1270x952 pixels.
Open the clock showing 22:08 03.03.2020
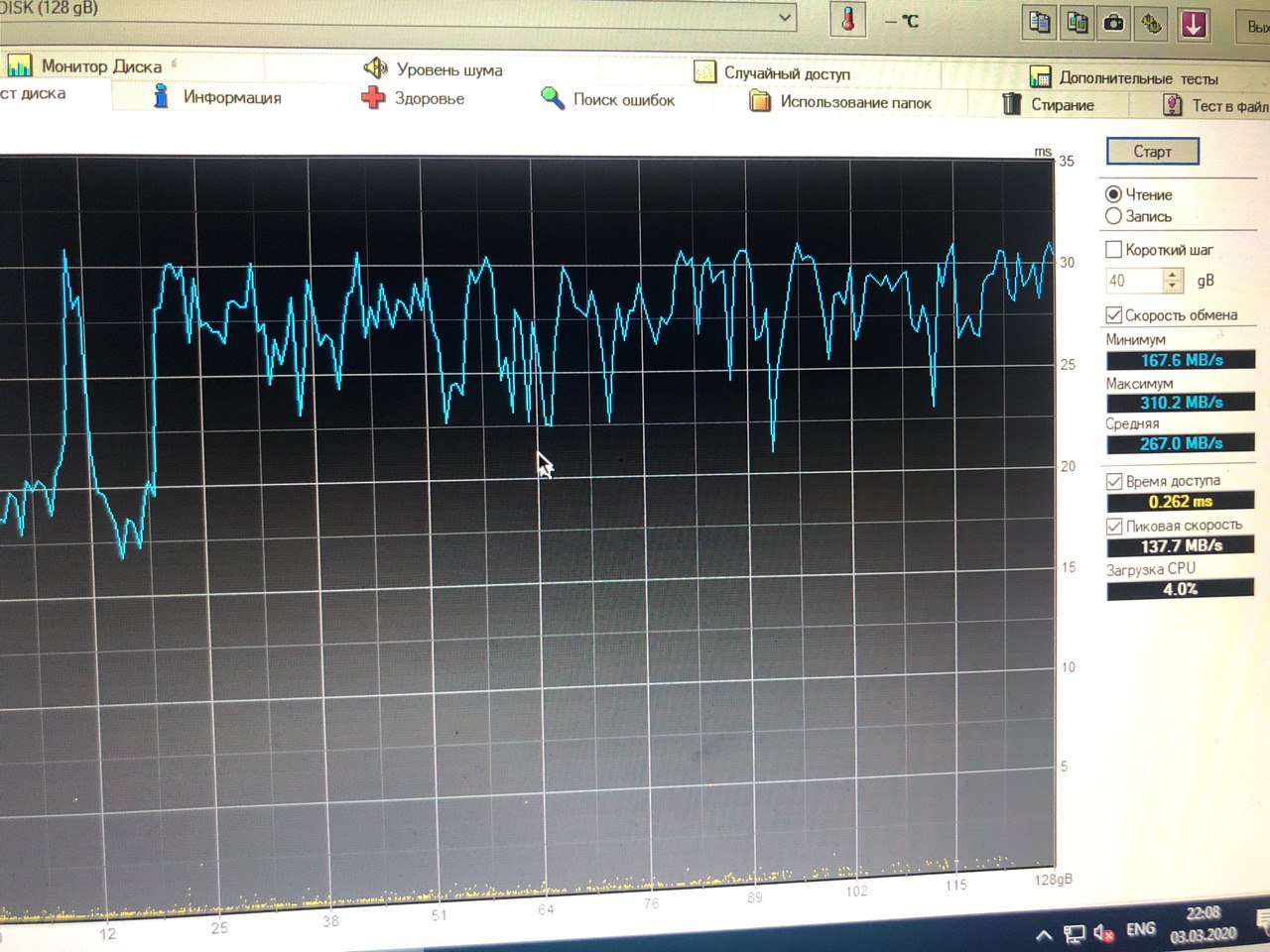(1203, 923)
